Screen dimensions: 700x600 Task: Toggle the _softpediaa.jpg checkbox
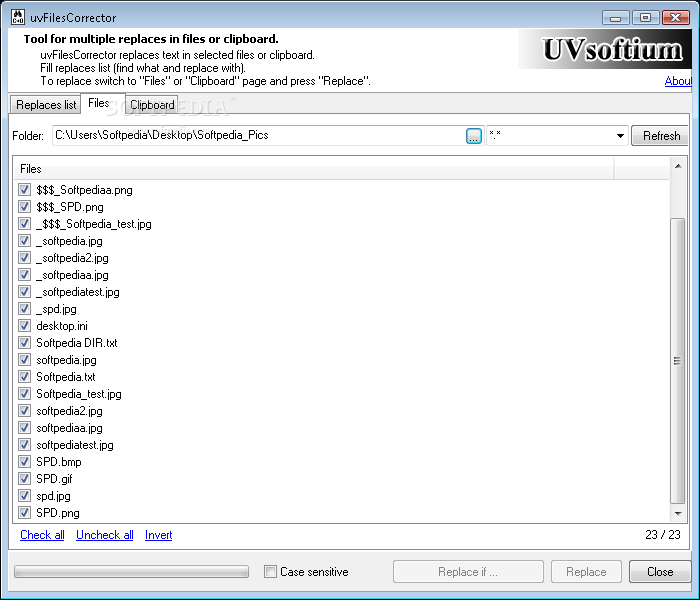pyautogui.click(x=25, y=275)
